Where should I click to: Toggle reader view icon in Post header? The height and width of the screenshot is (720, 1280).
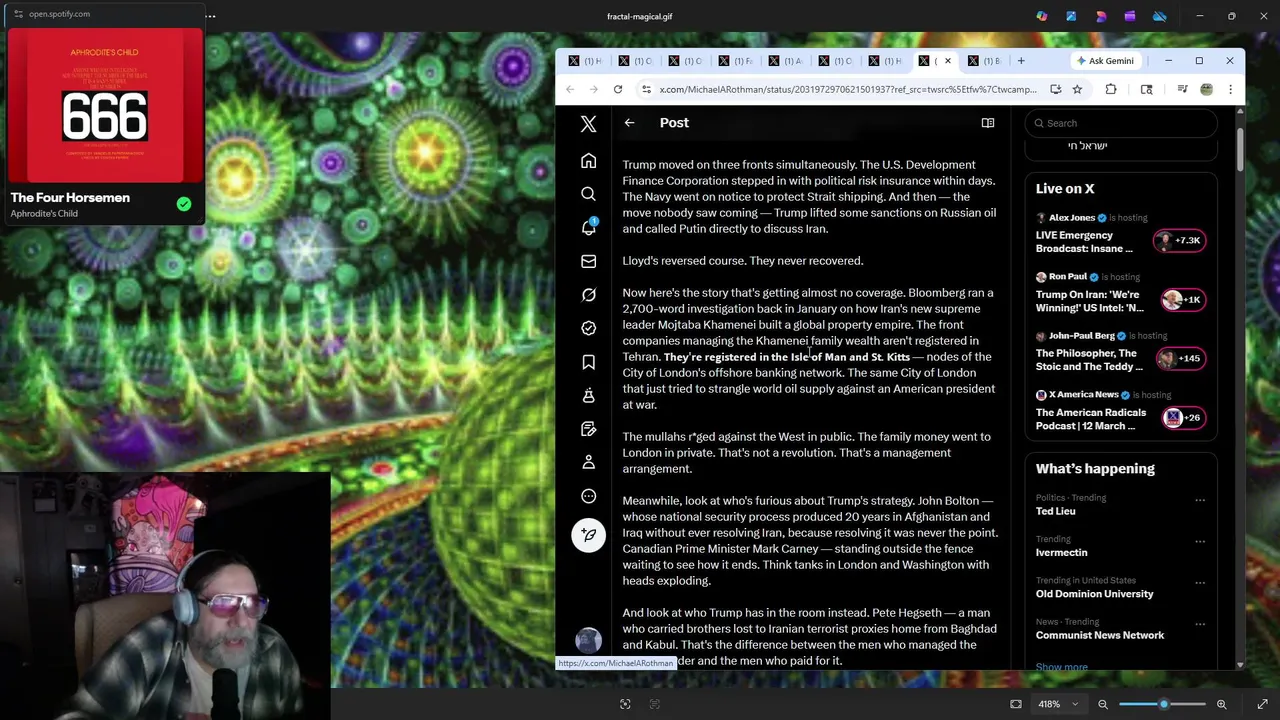click(988, 123)
